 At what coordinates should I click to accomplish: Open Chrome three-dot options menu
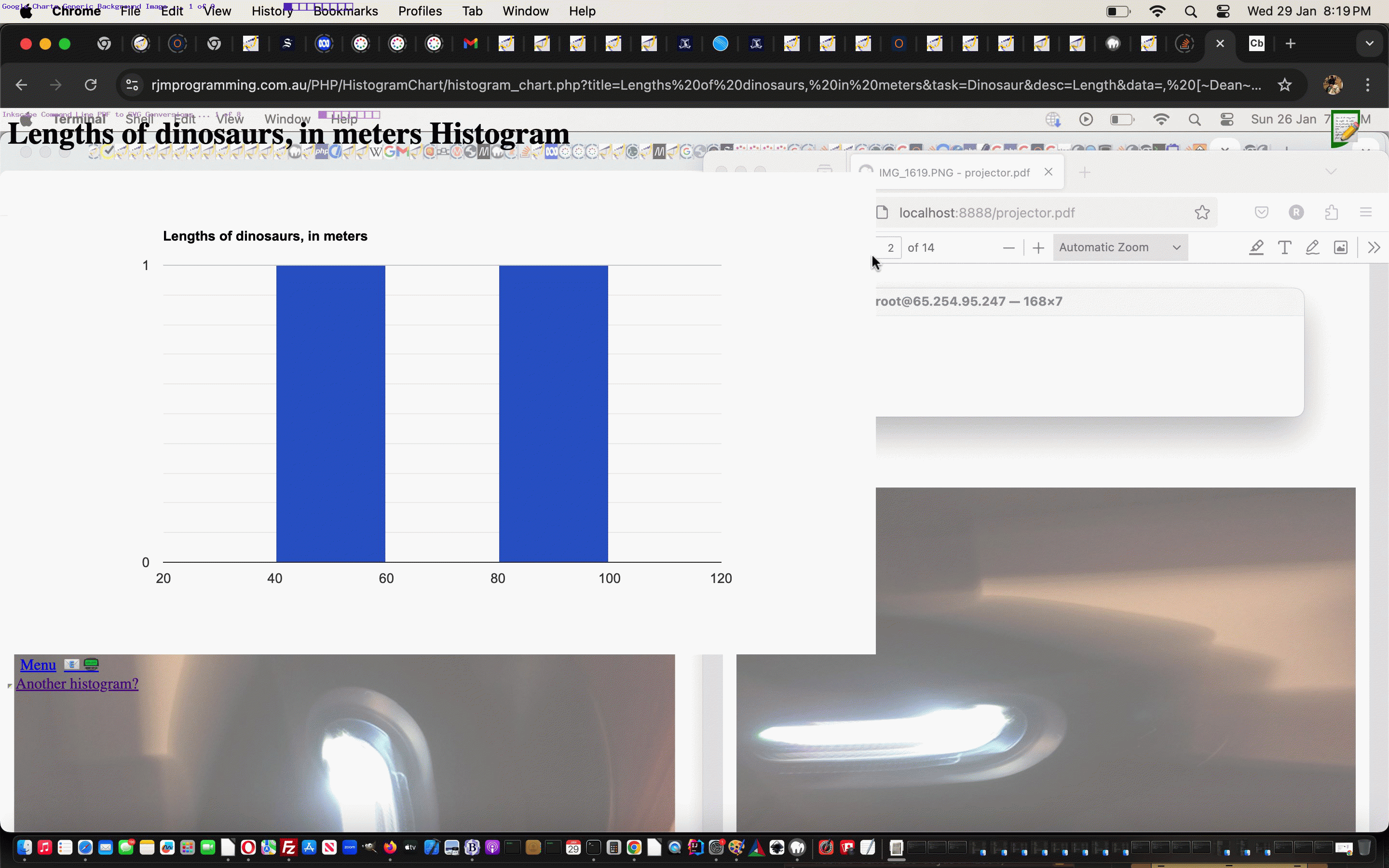(1368, 85)
